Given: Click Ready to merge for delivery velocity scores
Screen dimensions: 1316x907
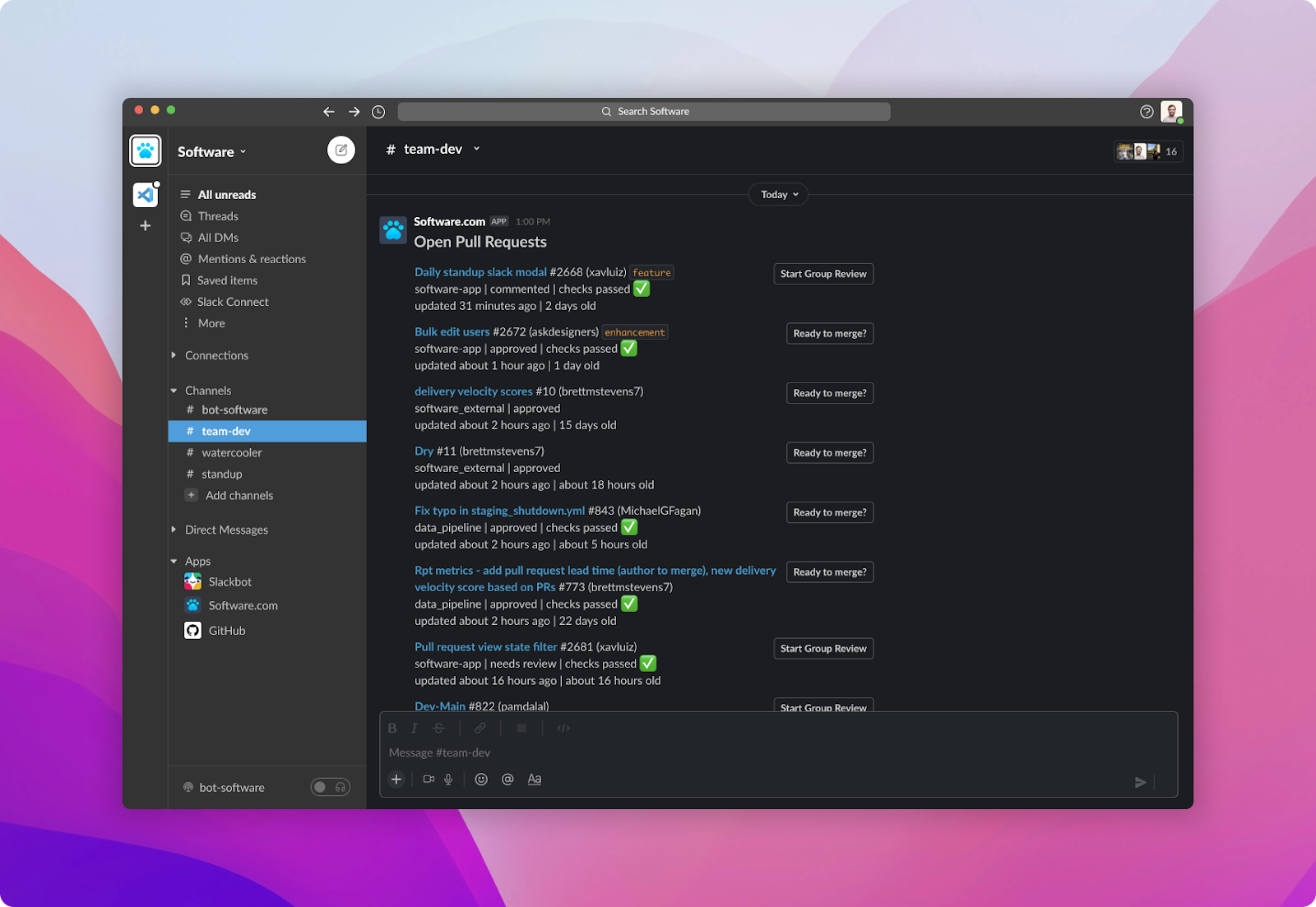Looking at the screenshot, I should point(830,393).
